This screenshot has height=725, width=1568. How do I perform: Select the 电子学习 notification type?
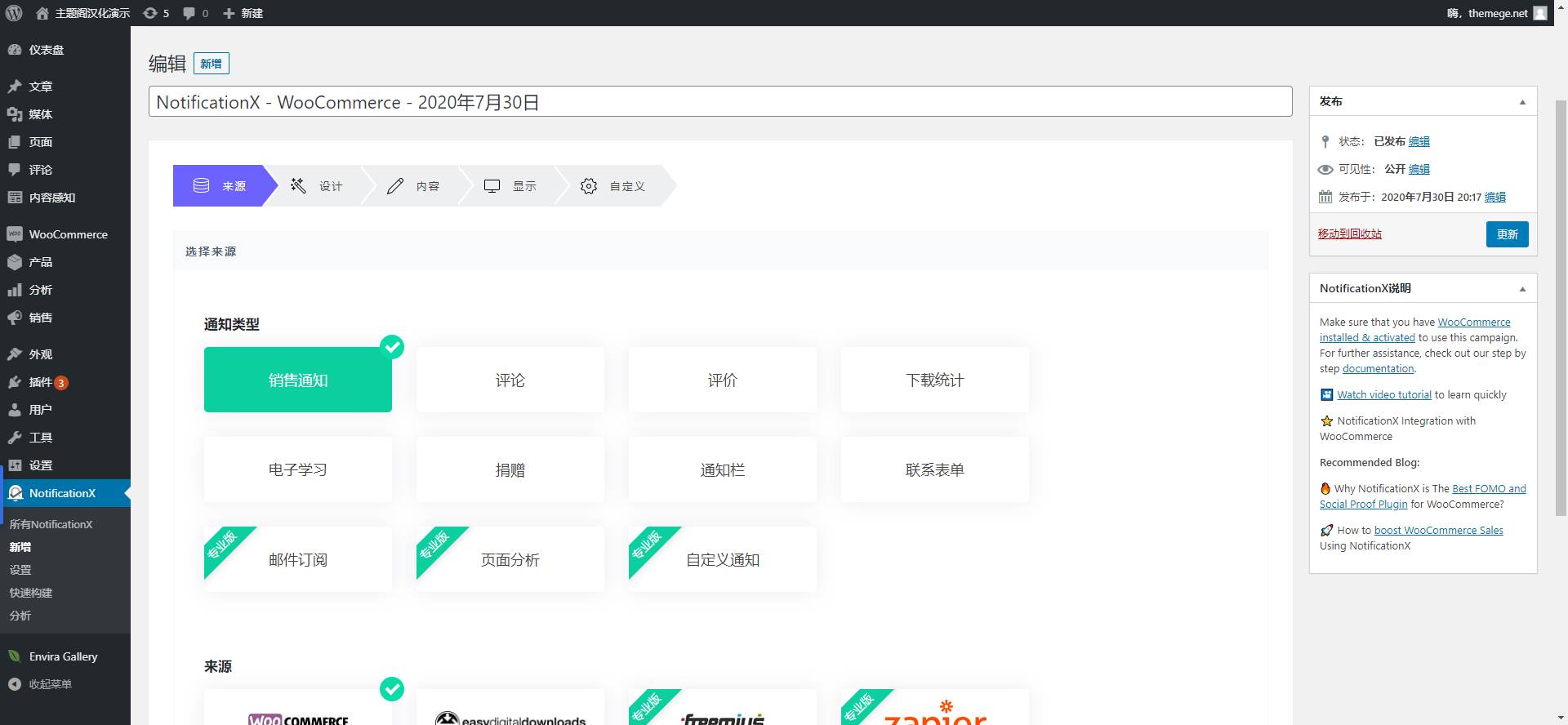(298, 469)
